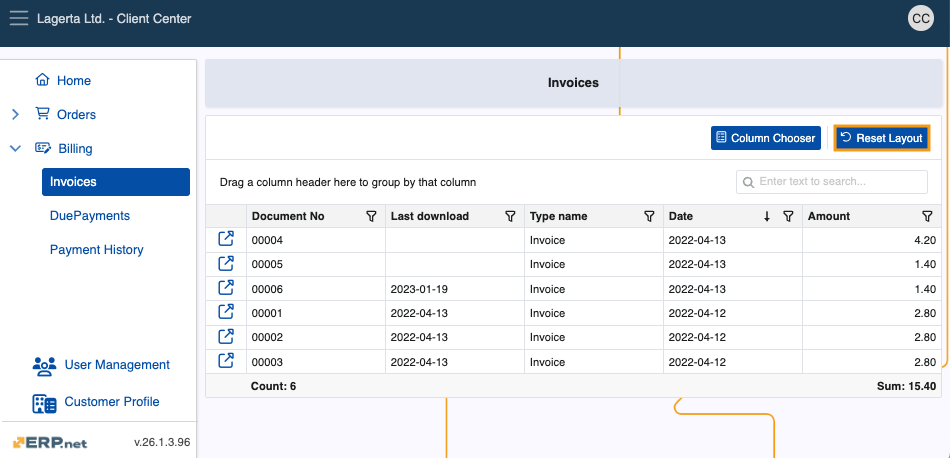The height and width of the screenshot is (458, 950).
Task: Sort by Type name header
Action: (558, 216)
